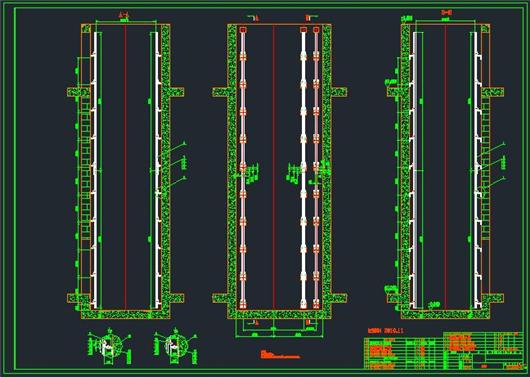The width and height of the screenshot is (530, 377).
Task: Click the red centerline of the middle plan view
Action: [274, 167]
